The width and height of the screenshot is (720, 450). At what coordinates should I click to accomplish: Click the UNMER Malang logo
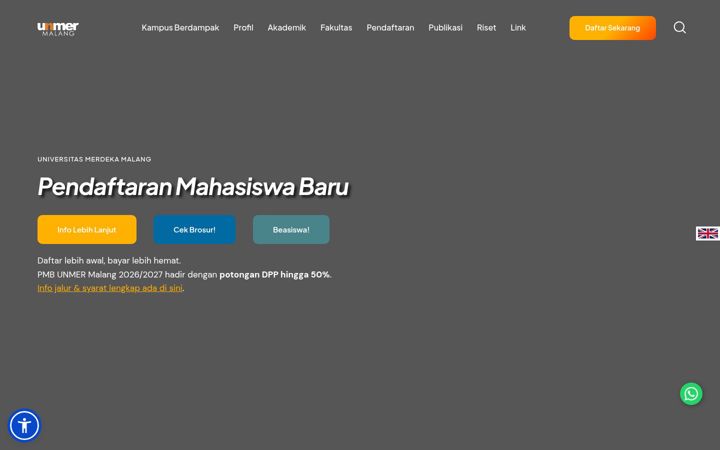(58, 28)
